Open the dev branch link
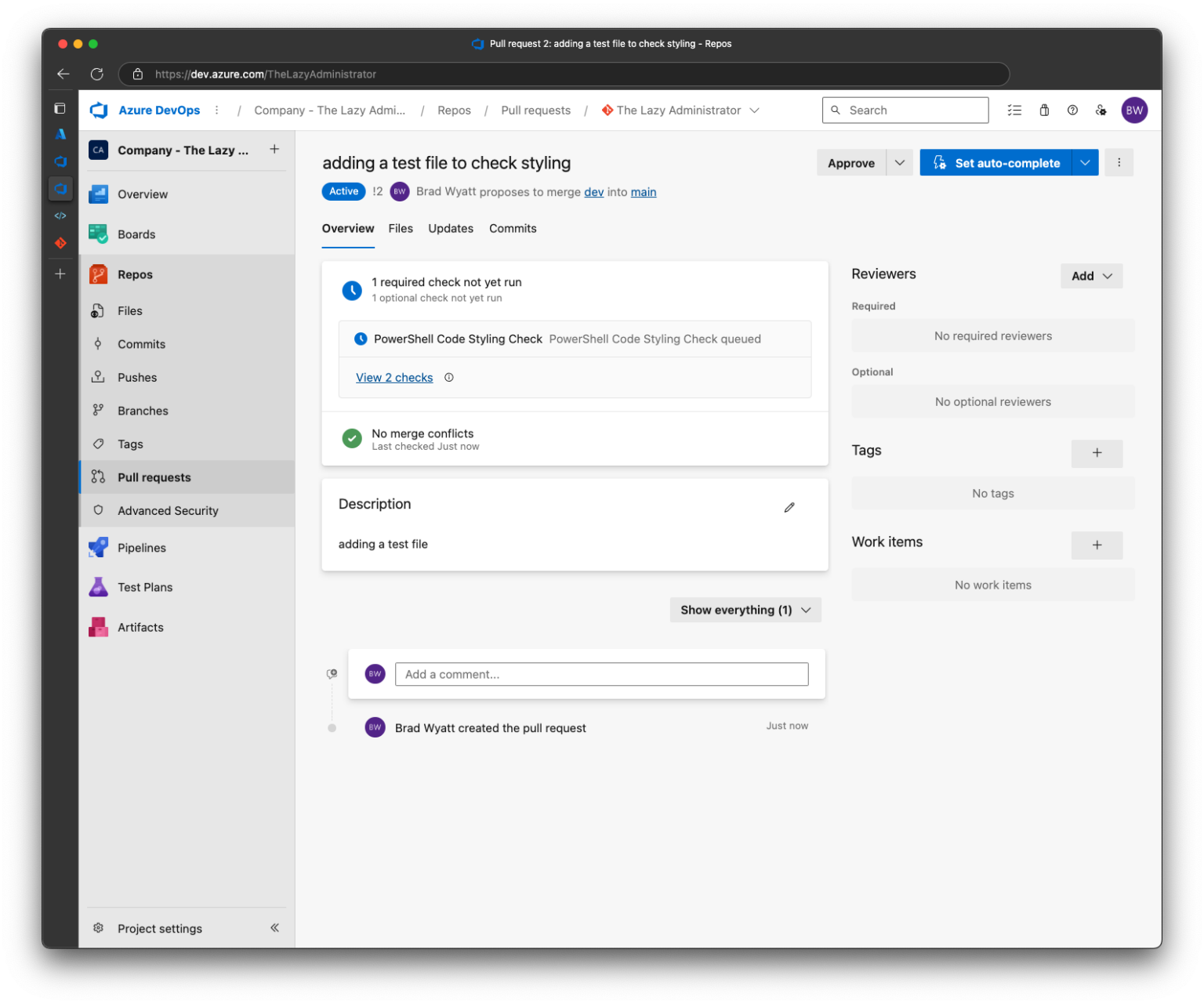Viewport: 1204px width, 1004px height. (x=593, y=192)
